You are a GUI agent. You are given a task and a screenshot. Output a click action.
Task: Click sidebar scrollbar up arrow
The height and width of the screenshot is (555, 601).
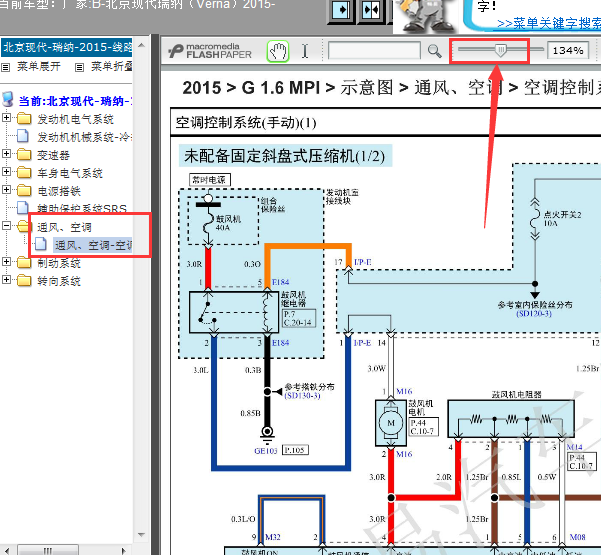pos(141,45)
